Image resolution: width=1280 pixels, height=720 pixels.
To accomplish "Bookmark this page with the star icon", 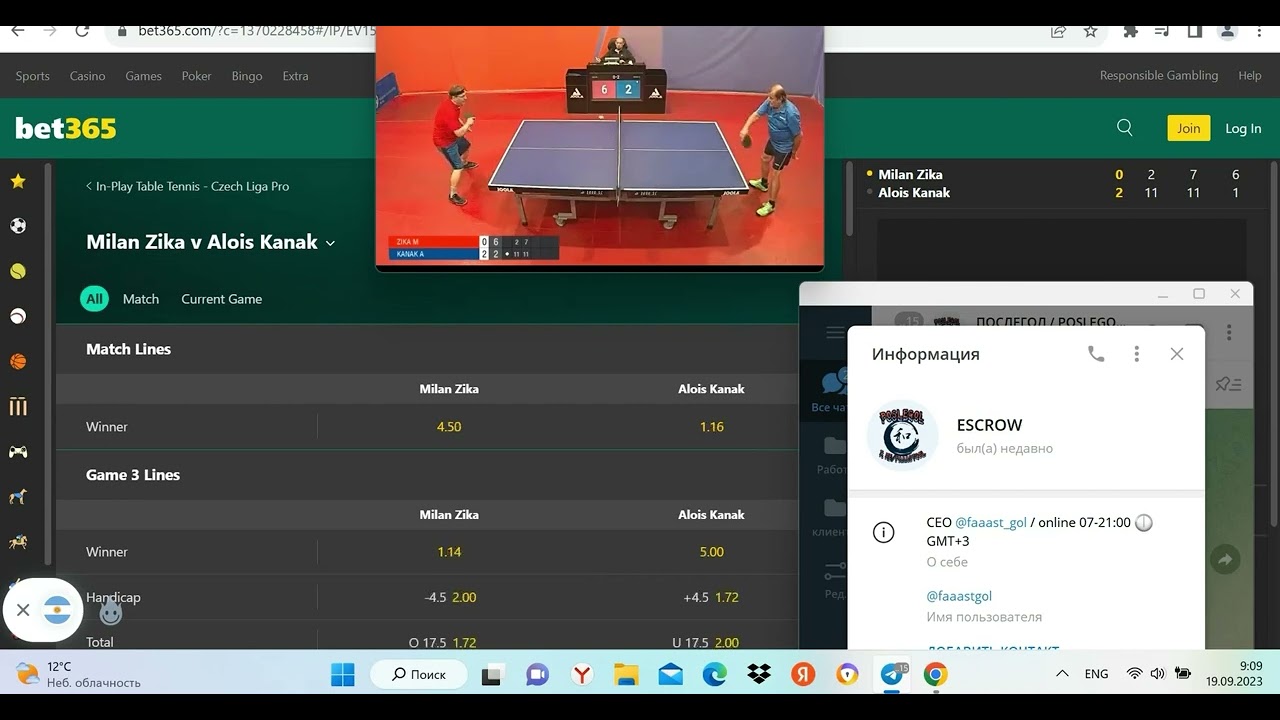I will pyautogui.click(x=1090, y=31).
